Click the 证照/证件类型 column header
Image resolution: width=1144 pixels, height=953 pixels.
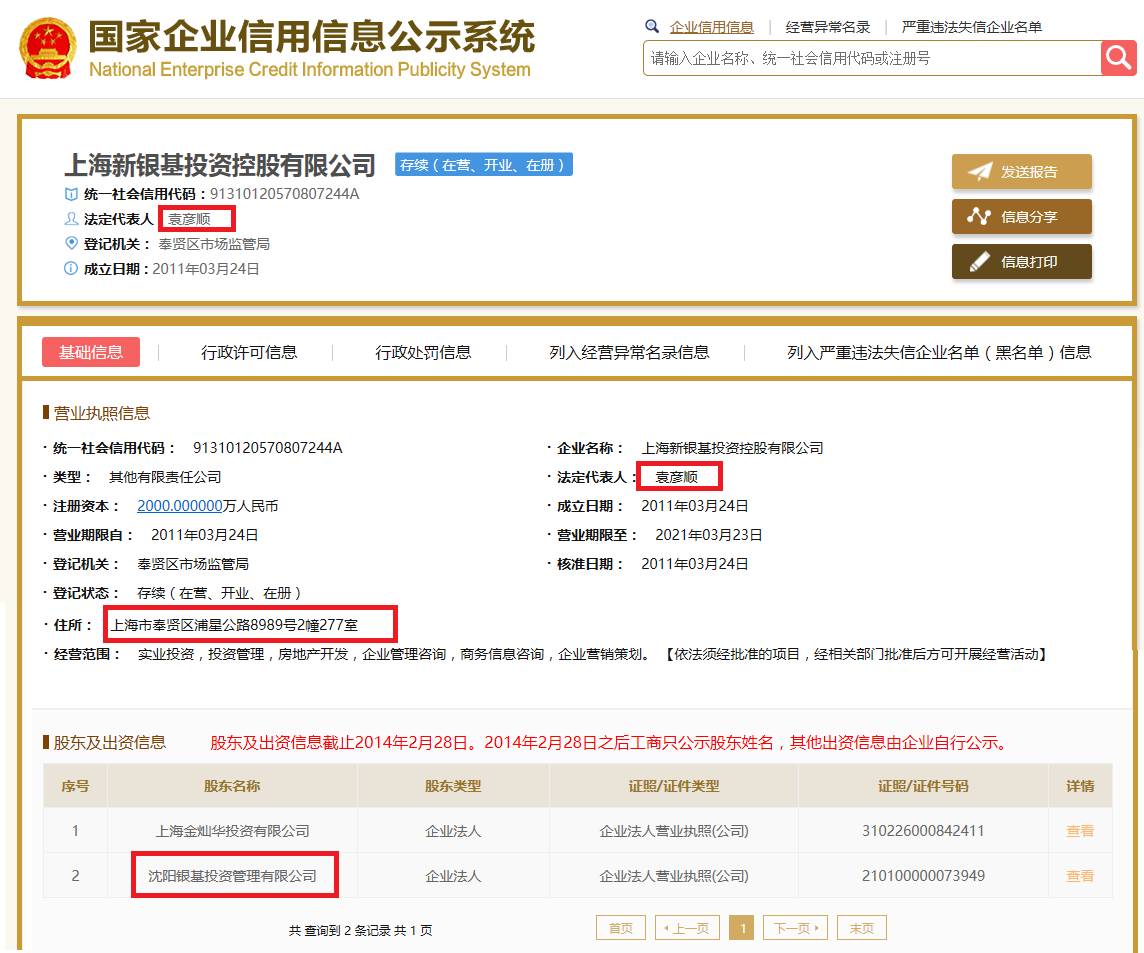[673, 786]
